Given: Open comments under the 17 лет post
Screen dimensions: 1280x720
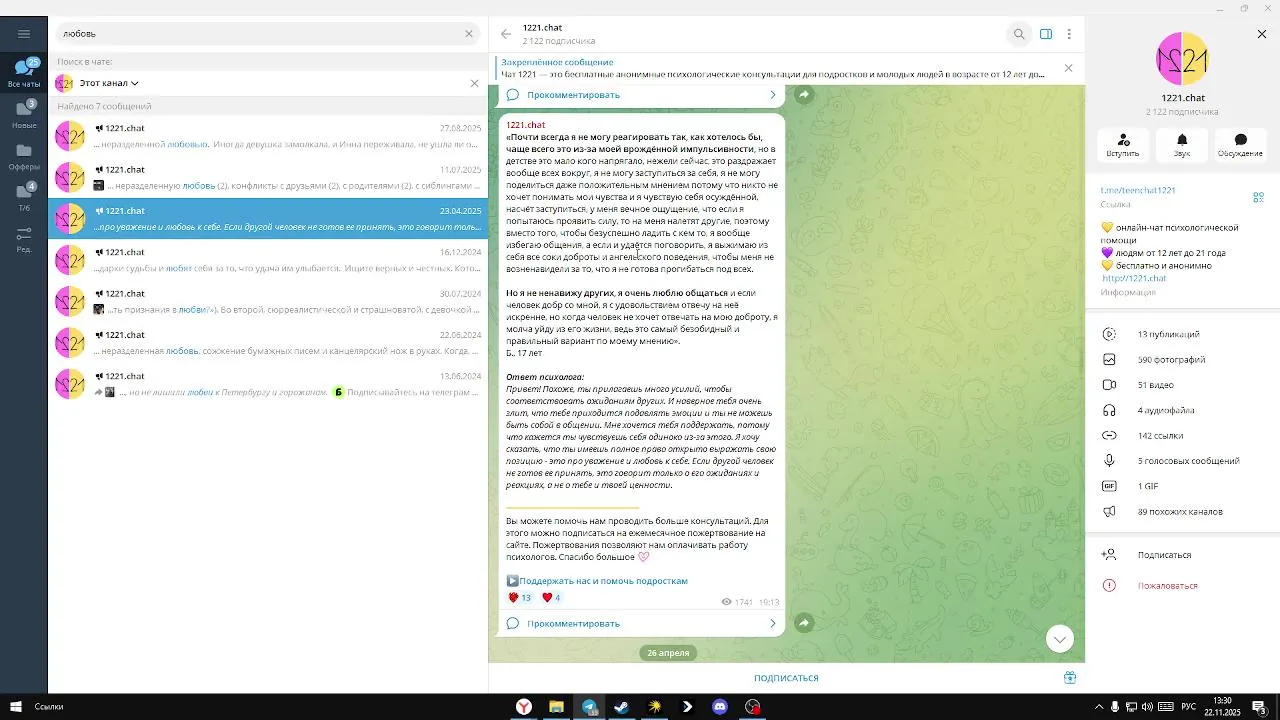Looking at the screenshot, I should click(x=573, y=624).
